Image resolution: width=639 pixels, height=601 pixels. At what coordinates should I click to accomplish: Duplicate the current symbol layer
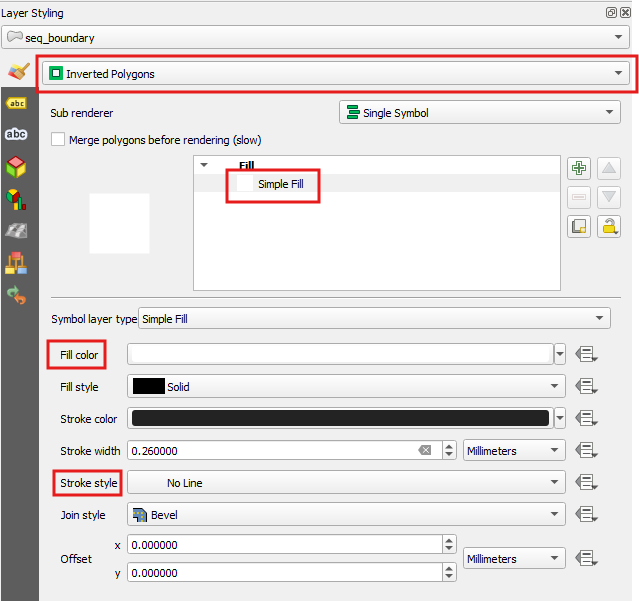tap(579, 226)
